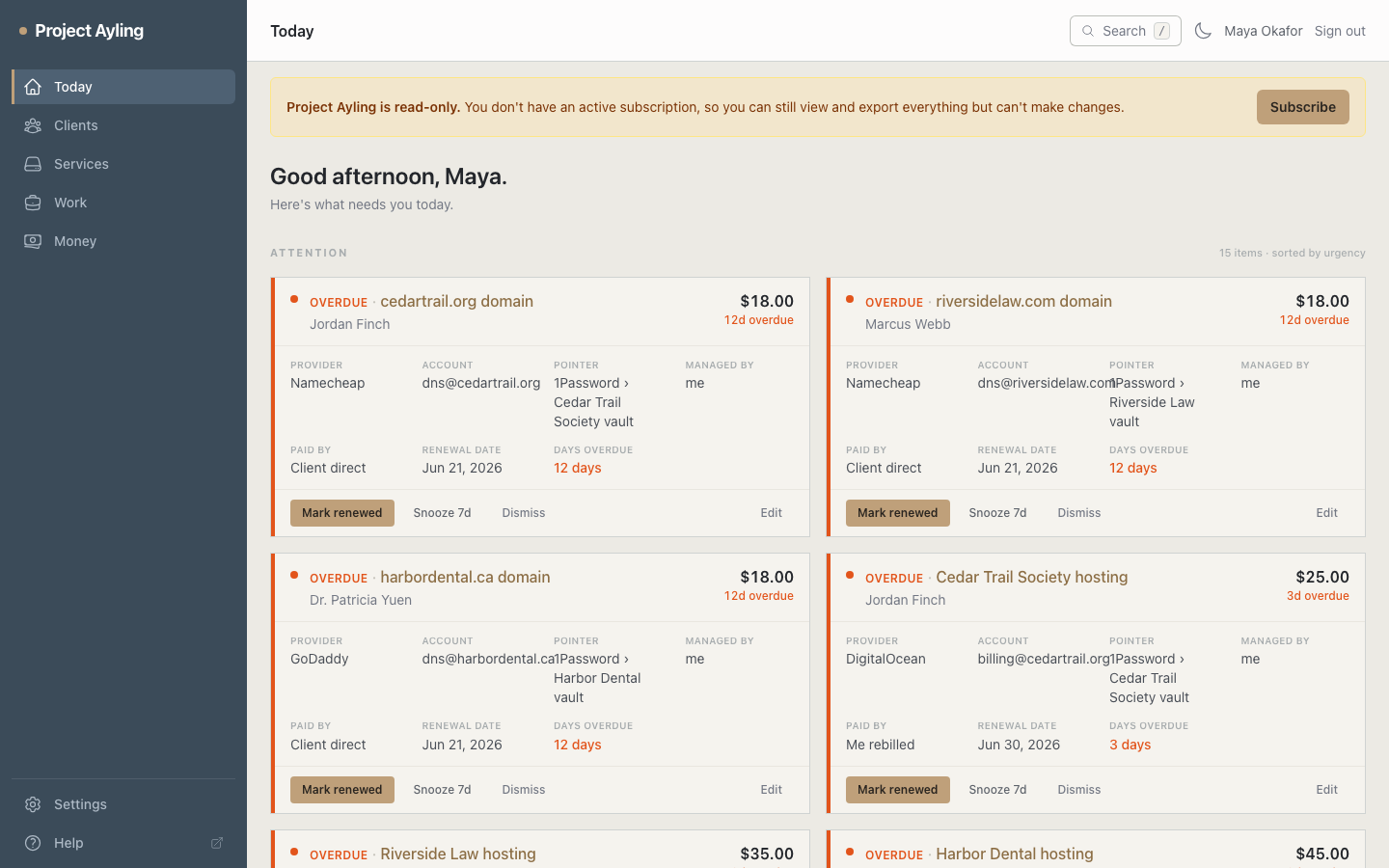Toggle dark mode with the moon icon
This screenshot has height=868, width=1389.
click(1203, 31)
